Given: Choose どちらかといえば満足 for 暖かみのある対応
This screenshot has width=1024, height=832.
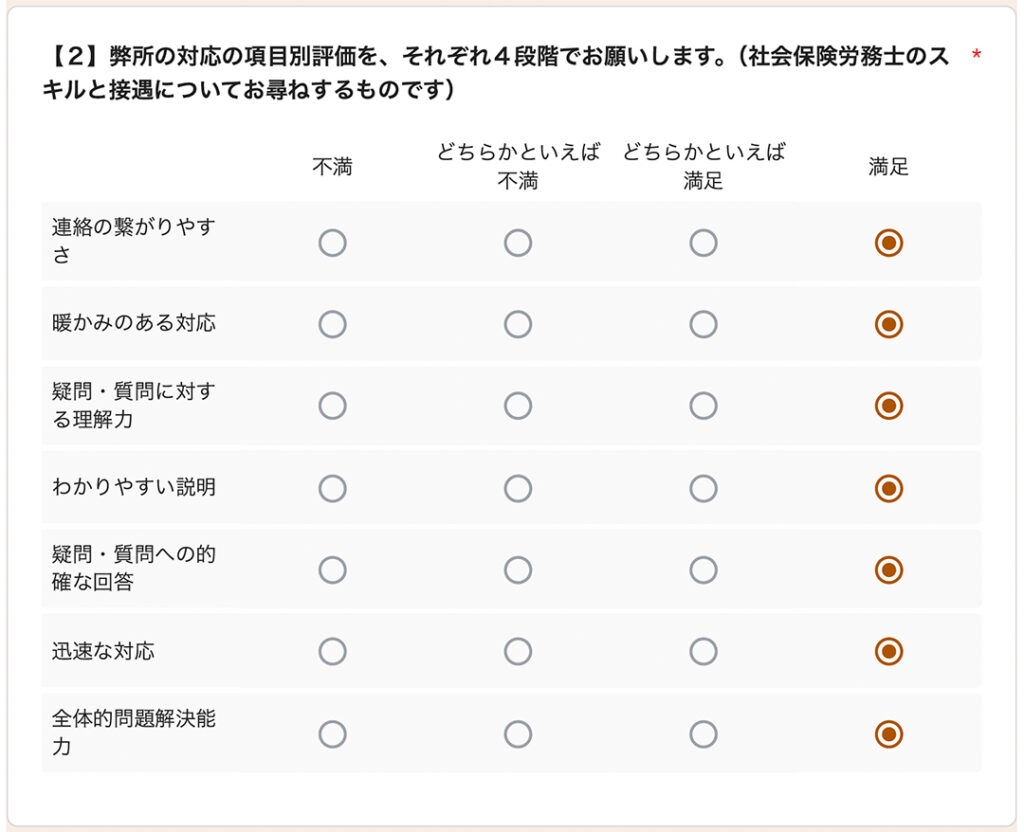Looking at the screenshot, I should (703, 323).
